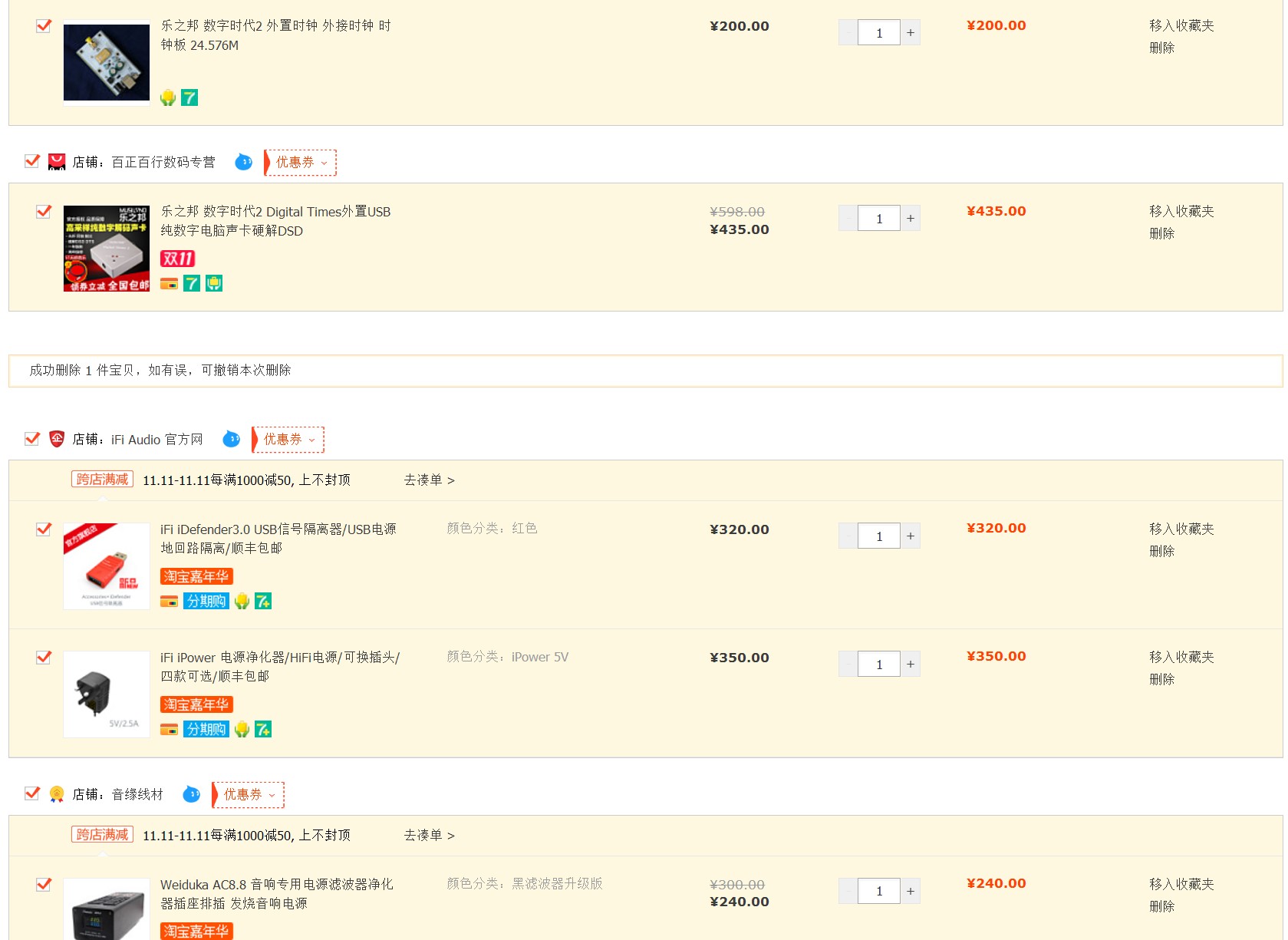1288x940 pixels.
Task: Open Wangwang chat for 音缘线材 shop
Action: [x=191, y=794]
